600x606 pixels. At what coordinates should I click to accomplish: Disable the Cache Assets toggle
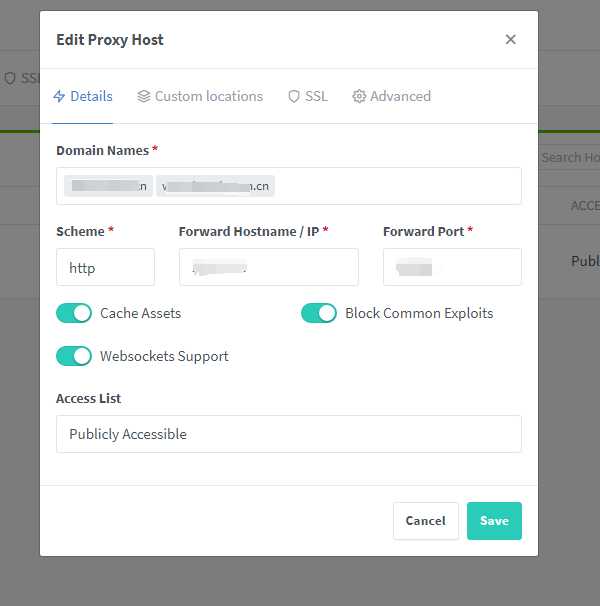74,313
